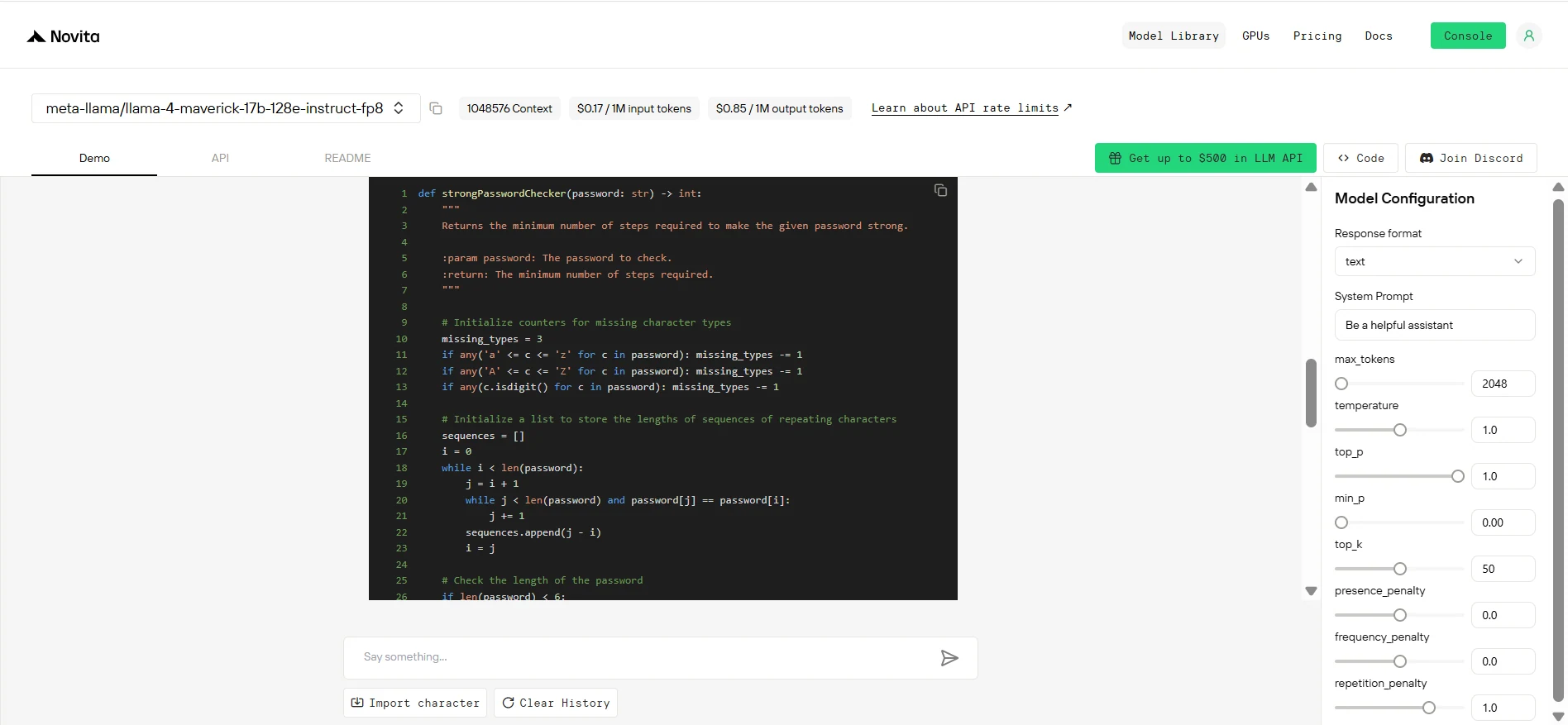The width and height of the screenshot is (1568, 725).
Task: Click the 1048576 Context badge
Action: [x=509, y=108]
